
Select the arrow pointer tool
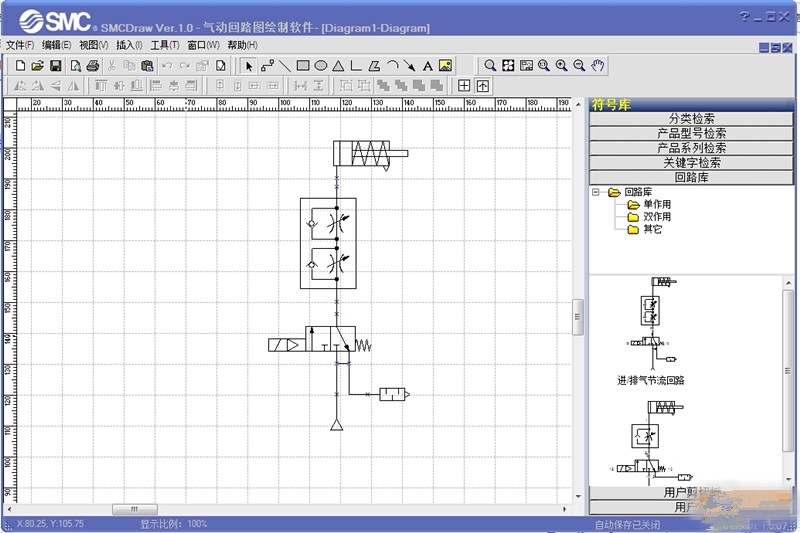pos(249,65)
